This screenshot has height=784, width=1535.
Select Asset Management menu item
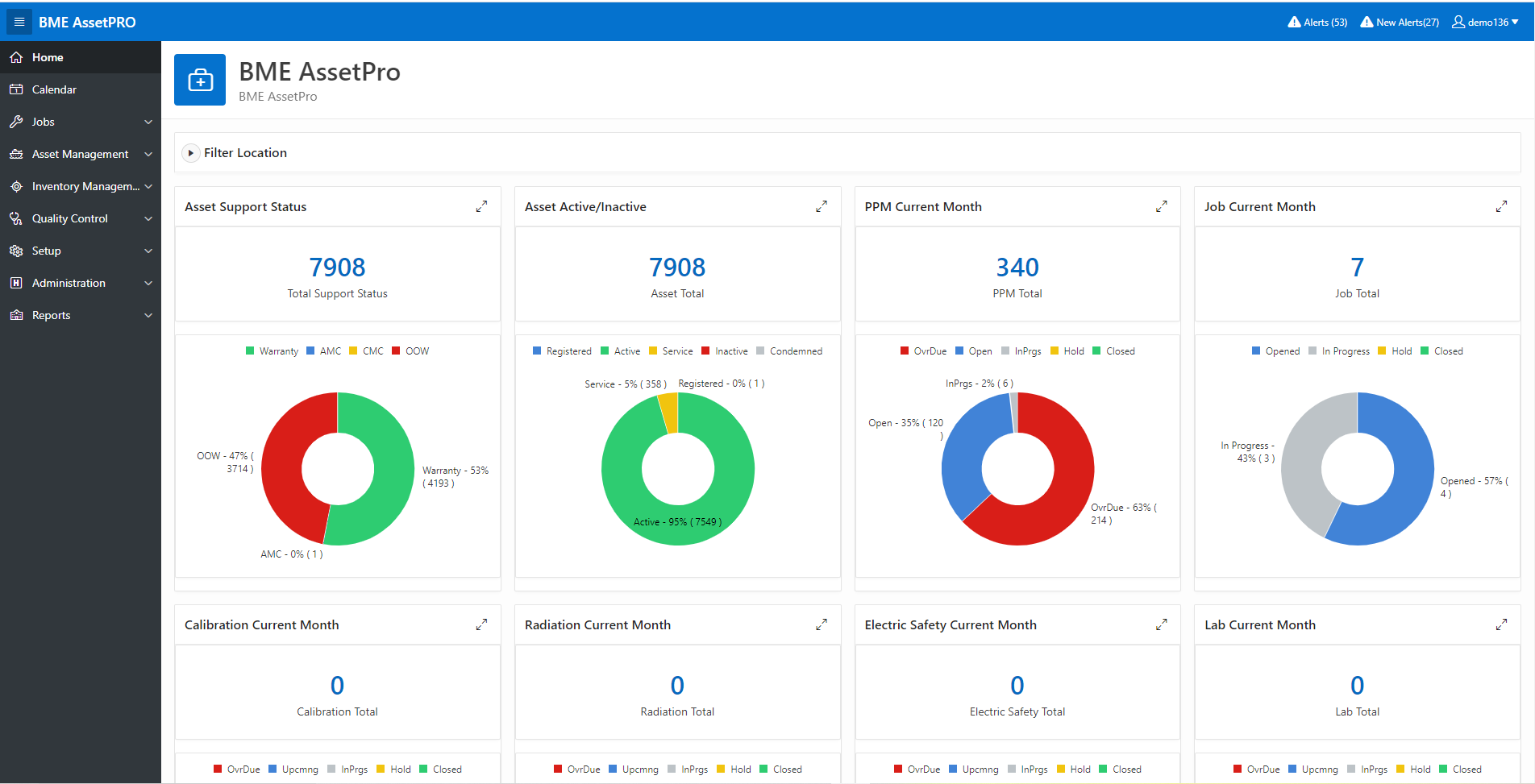pyautogui.click(x=81, y=154)
